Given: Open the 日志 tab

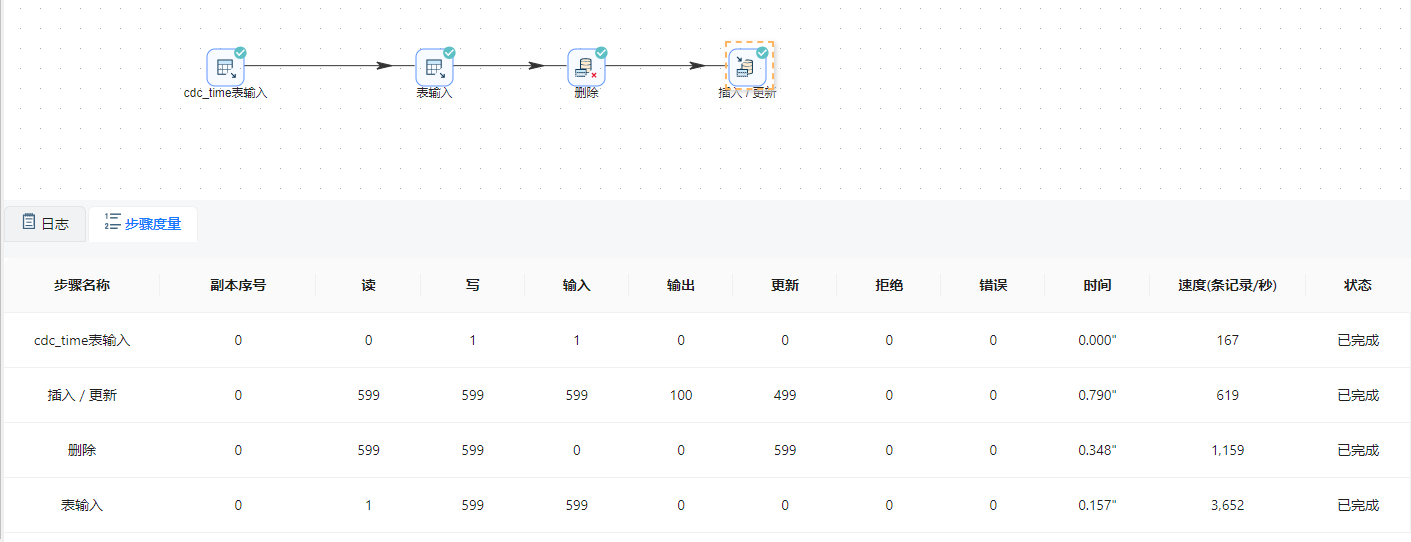Looking at the screenshot, I should coord(45,224).
